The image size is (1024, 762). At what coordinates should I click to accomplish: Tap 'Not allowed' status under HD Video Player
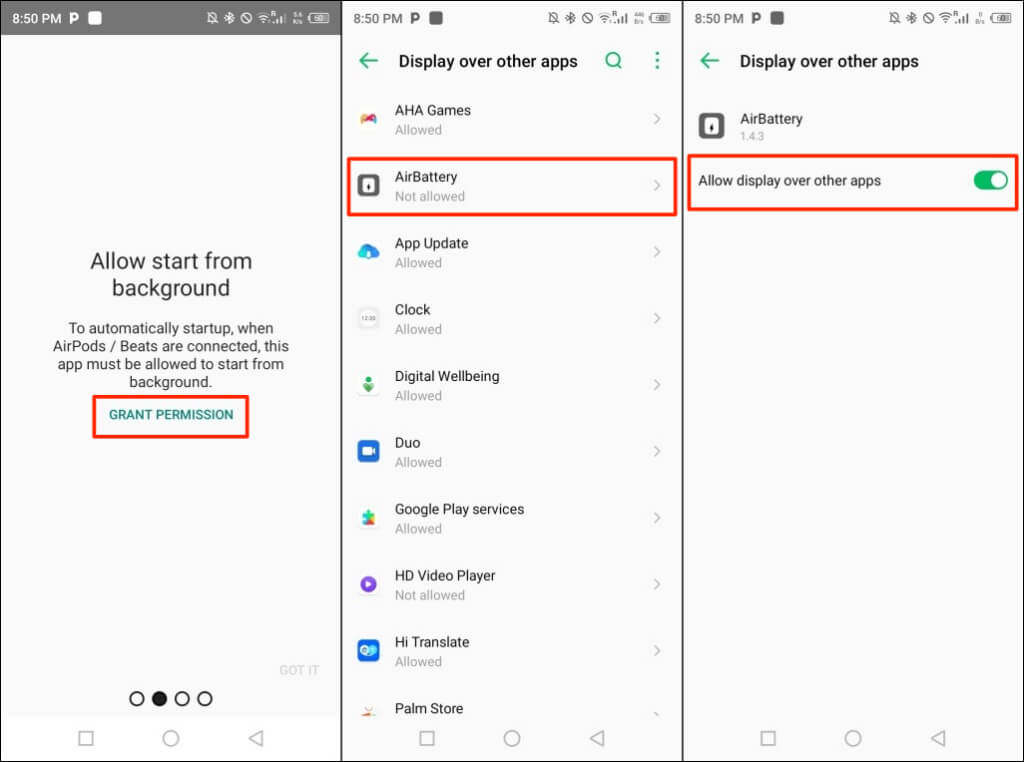click(x=430, y=595)
